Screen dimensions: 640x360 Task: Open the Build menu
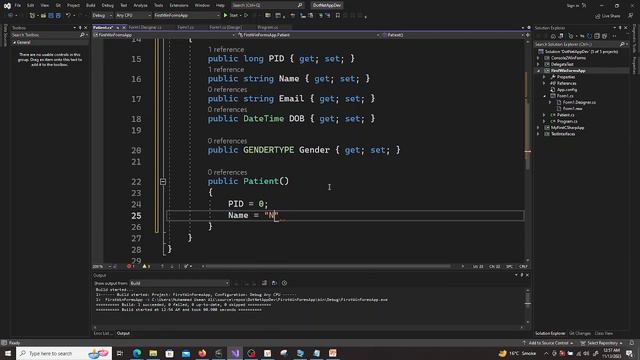click(90, 5)
